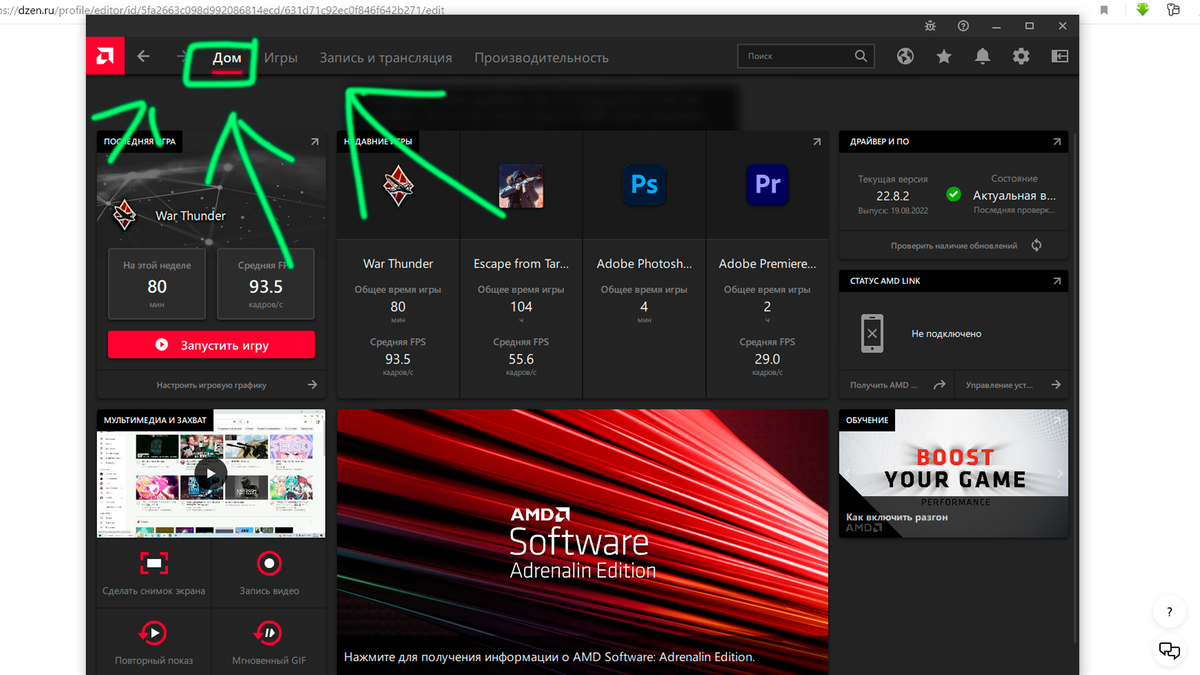The height and width of the screenshot is (675, 1200).
Task: Click Получить AMD Link button
Action: point(897,385)
